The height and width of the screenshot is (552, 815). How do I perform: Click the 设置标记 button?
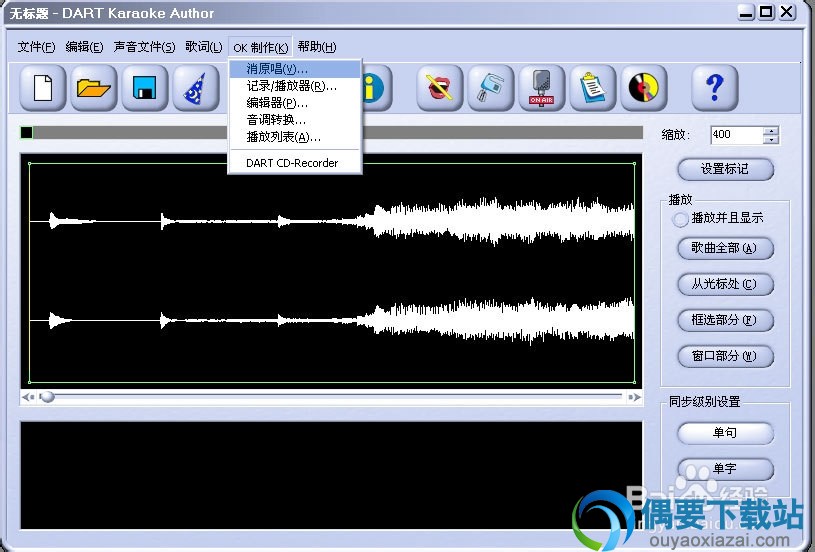(725, 169)
